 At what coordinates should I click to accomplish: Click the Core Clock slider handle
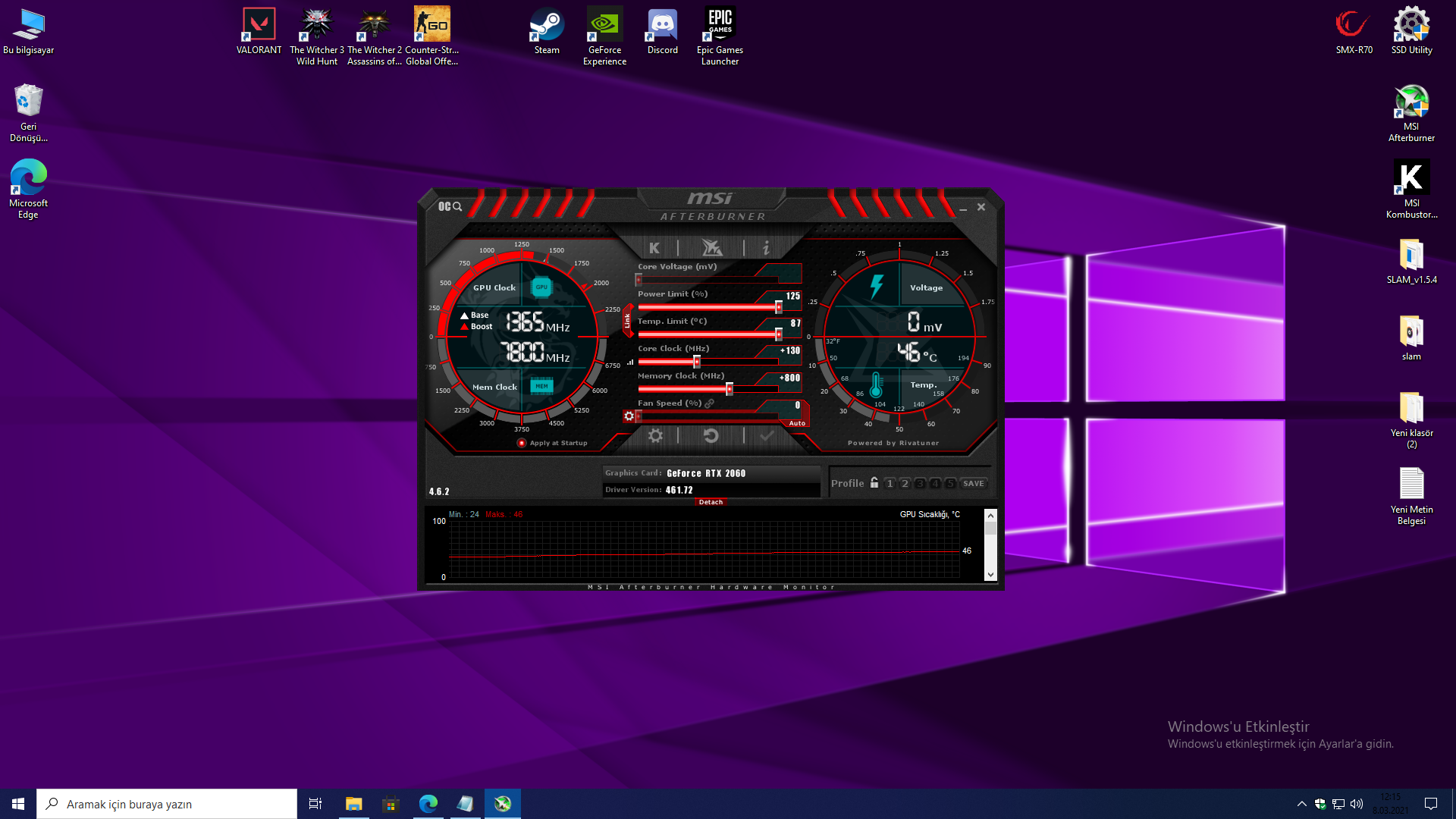697,362
